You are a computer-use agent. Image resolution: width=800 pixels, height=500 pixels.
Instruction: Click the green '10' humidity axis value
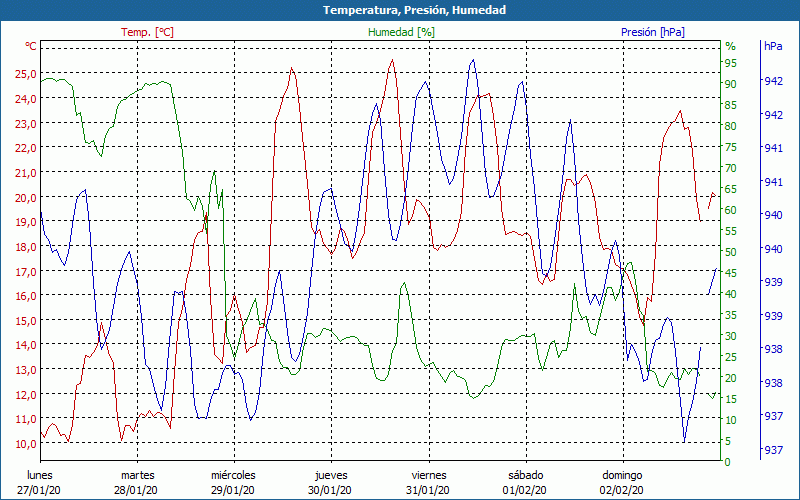731,420
